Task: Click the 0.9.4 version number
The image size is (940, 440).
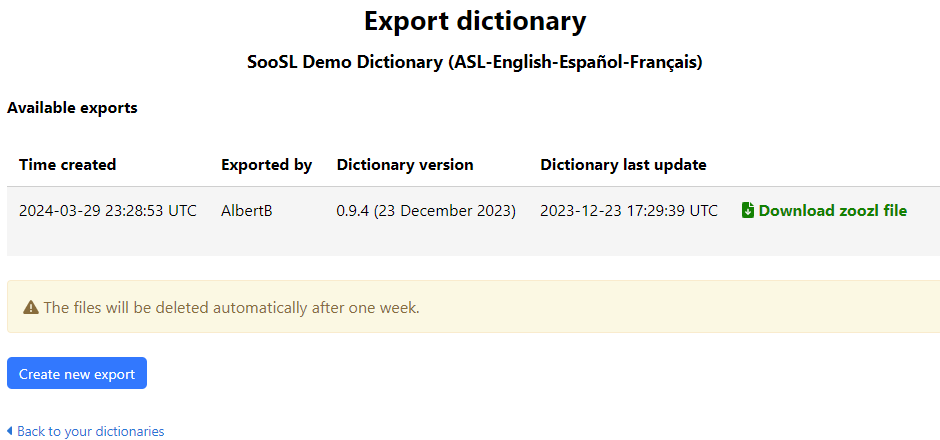Action: [x=356, y=211]
